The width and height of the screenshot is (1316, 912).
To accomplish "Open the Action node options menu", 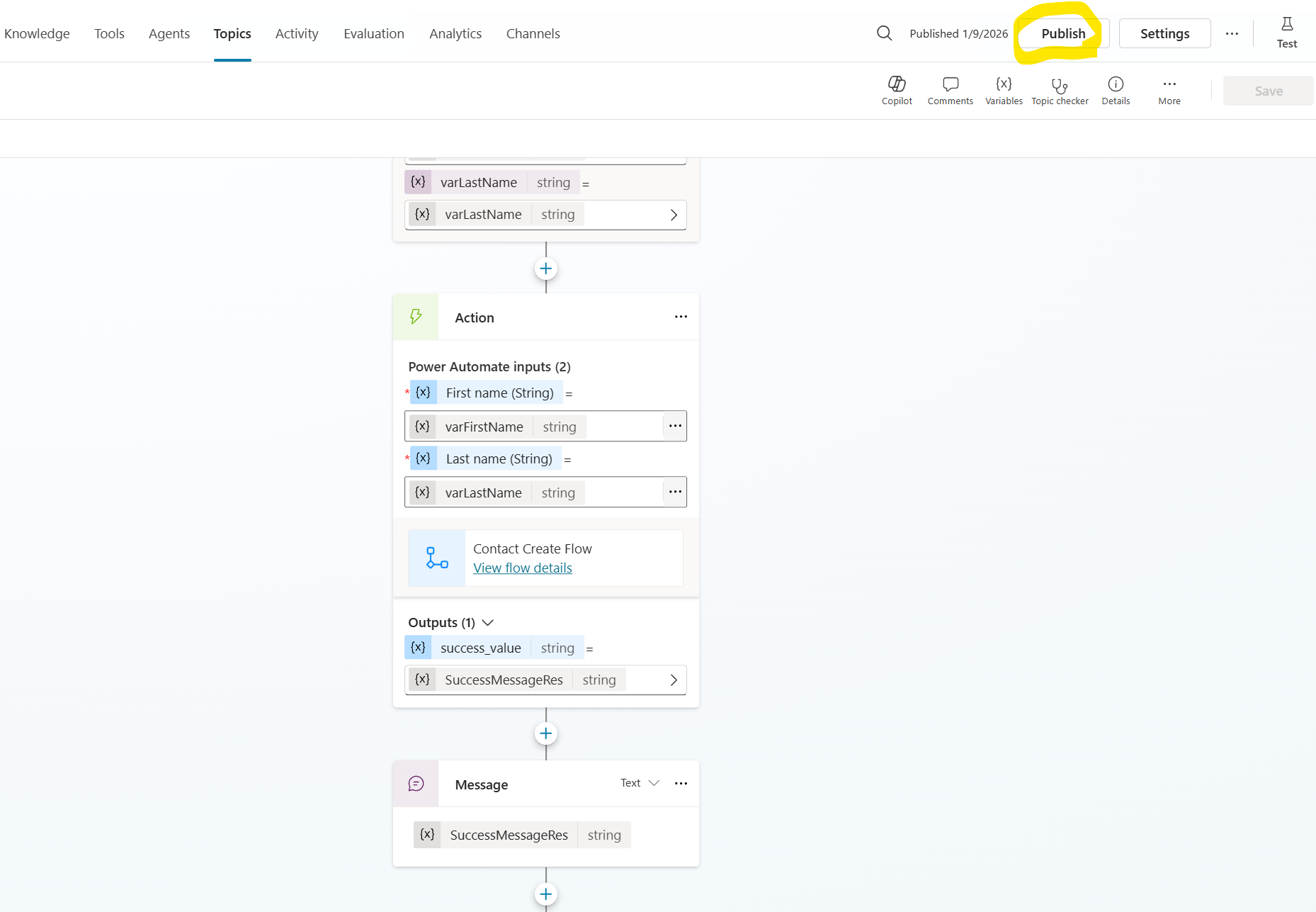I will click(x=681, y=317).
